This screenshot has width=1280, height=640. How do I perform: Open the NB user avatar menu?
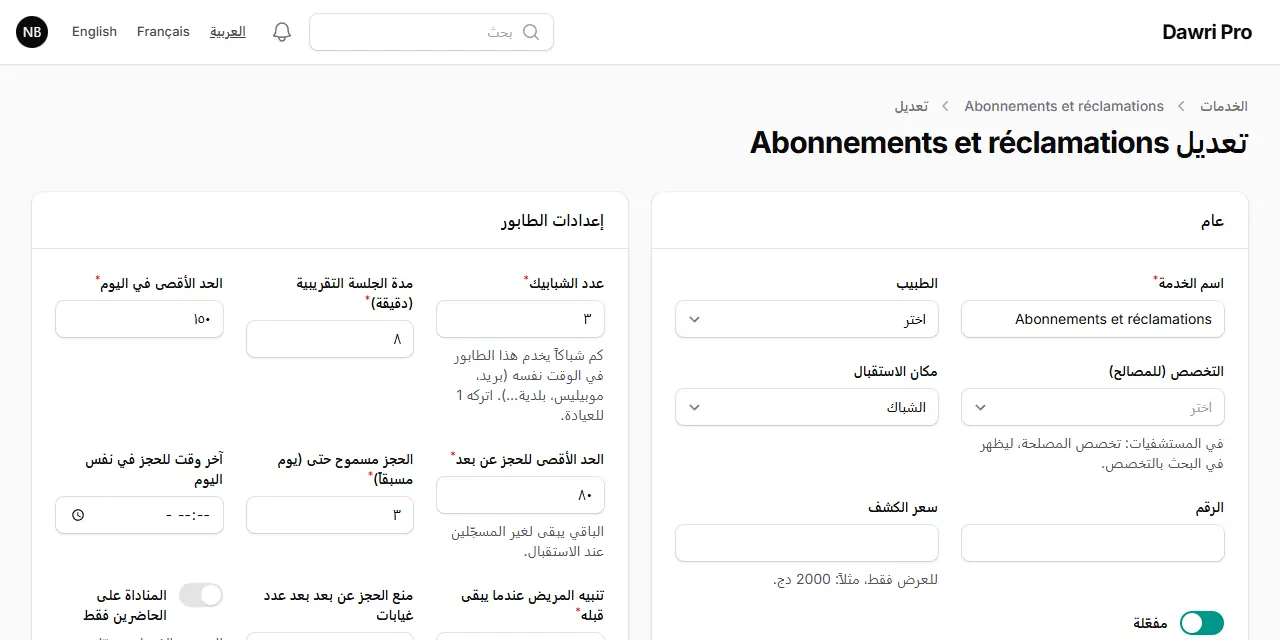point(32,32)
